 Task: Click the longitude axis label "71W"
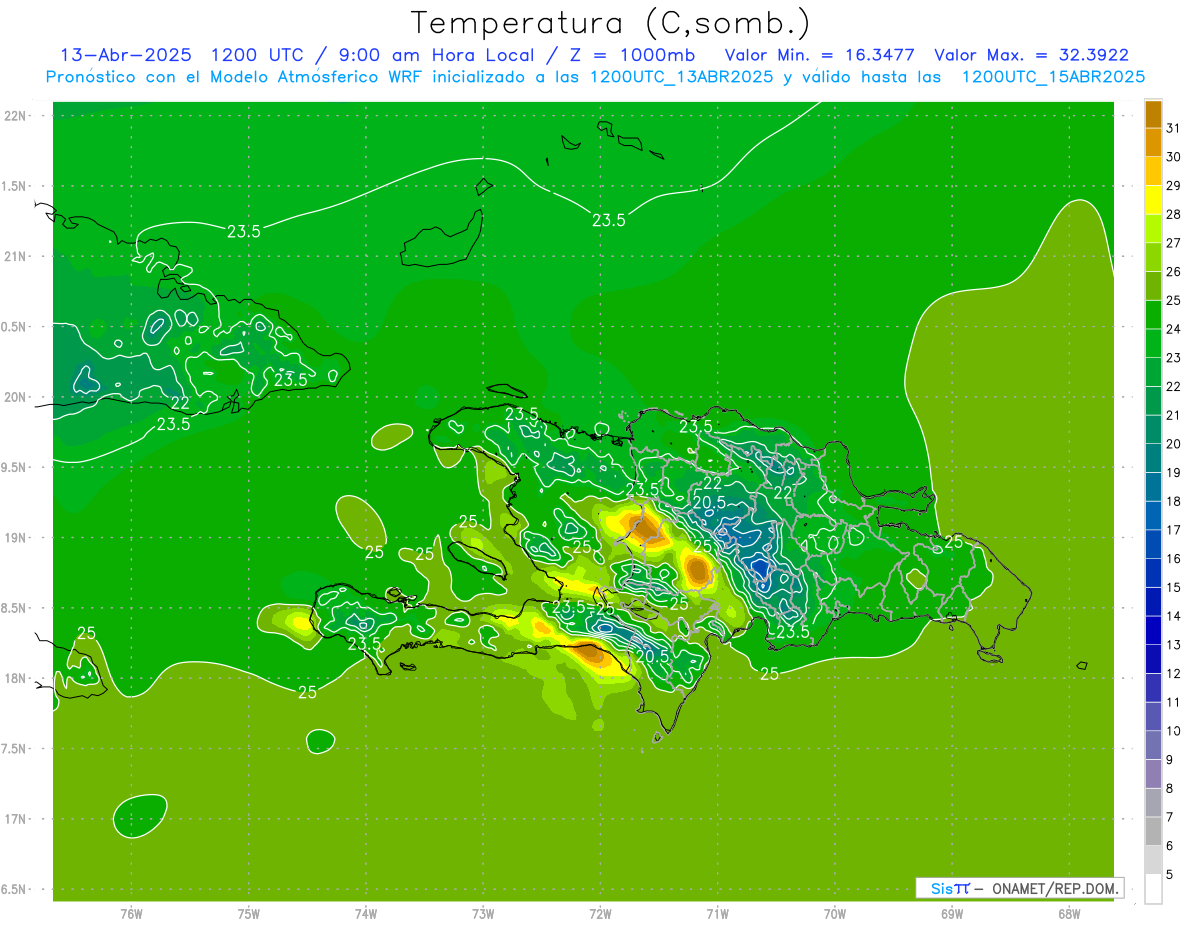(x=717, y=913)
